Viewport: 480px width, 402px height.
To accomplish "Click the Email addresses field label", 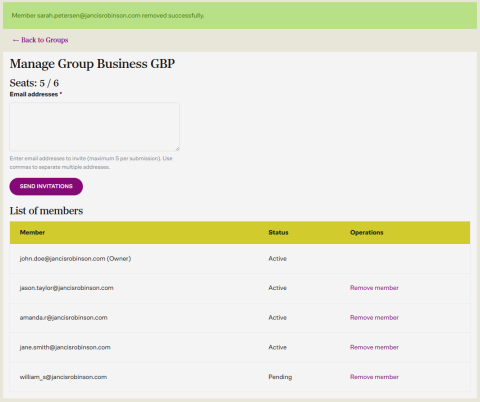I will (36, 94).
